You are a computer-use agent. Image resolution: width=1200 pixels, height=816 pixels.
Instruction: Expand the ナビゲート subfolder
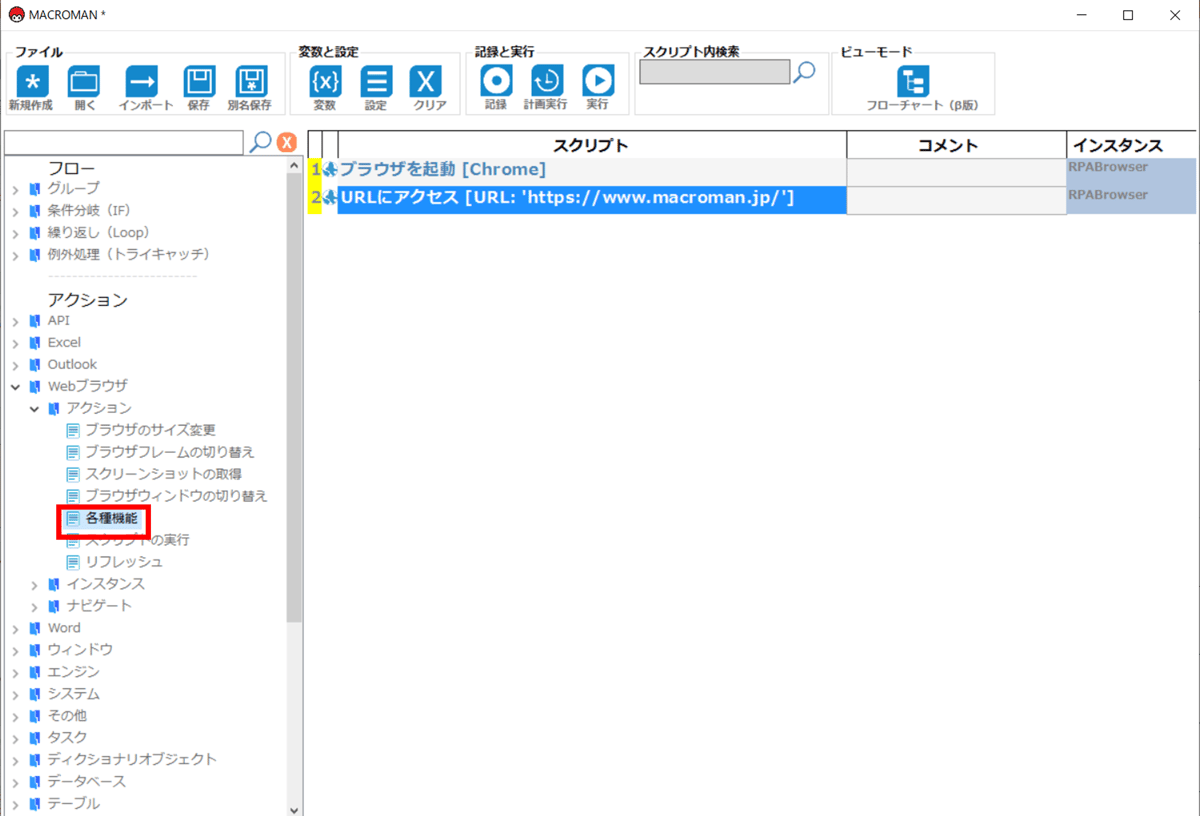pos(35,606)
